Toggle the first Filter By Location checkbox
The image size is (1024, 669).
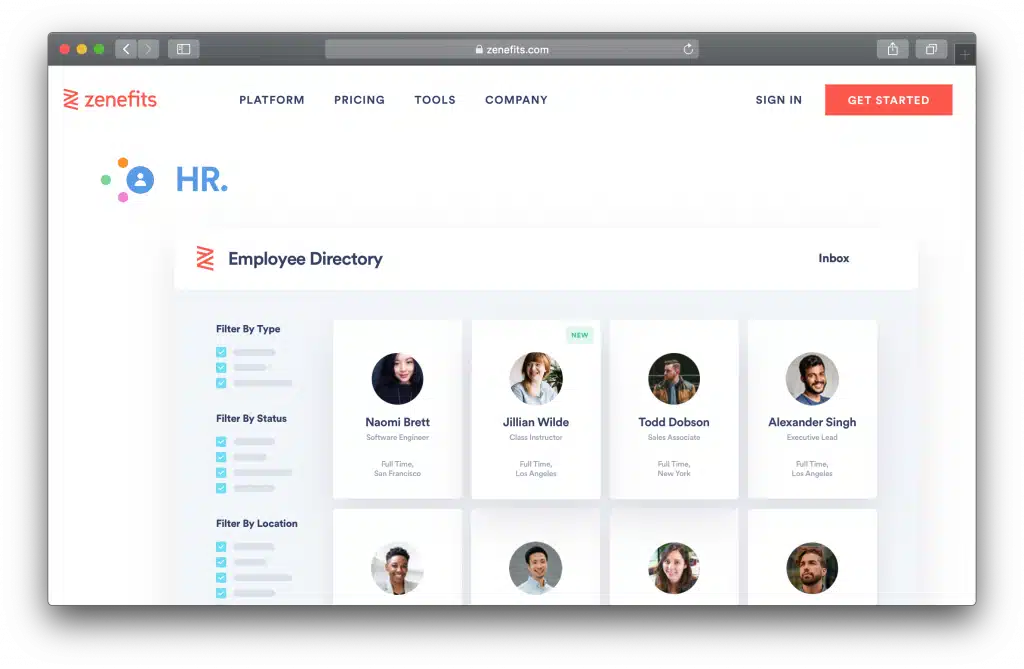click(221, 547)
